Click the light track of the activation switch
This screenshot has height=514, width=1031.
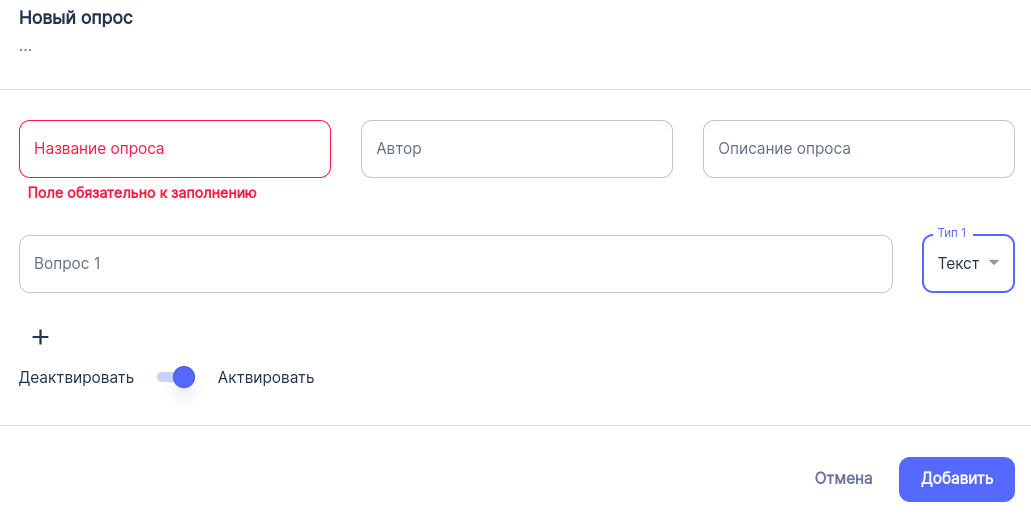point(162,377)
